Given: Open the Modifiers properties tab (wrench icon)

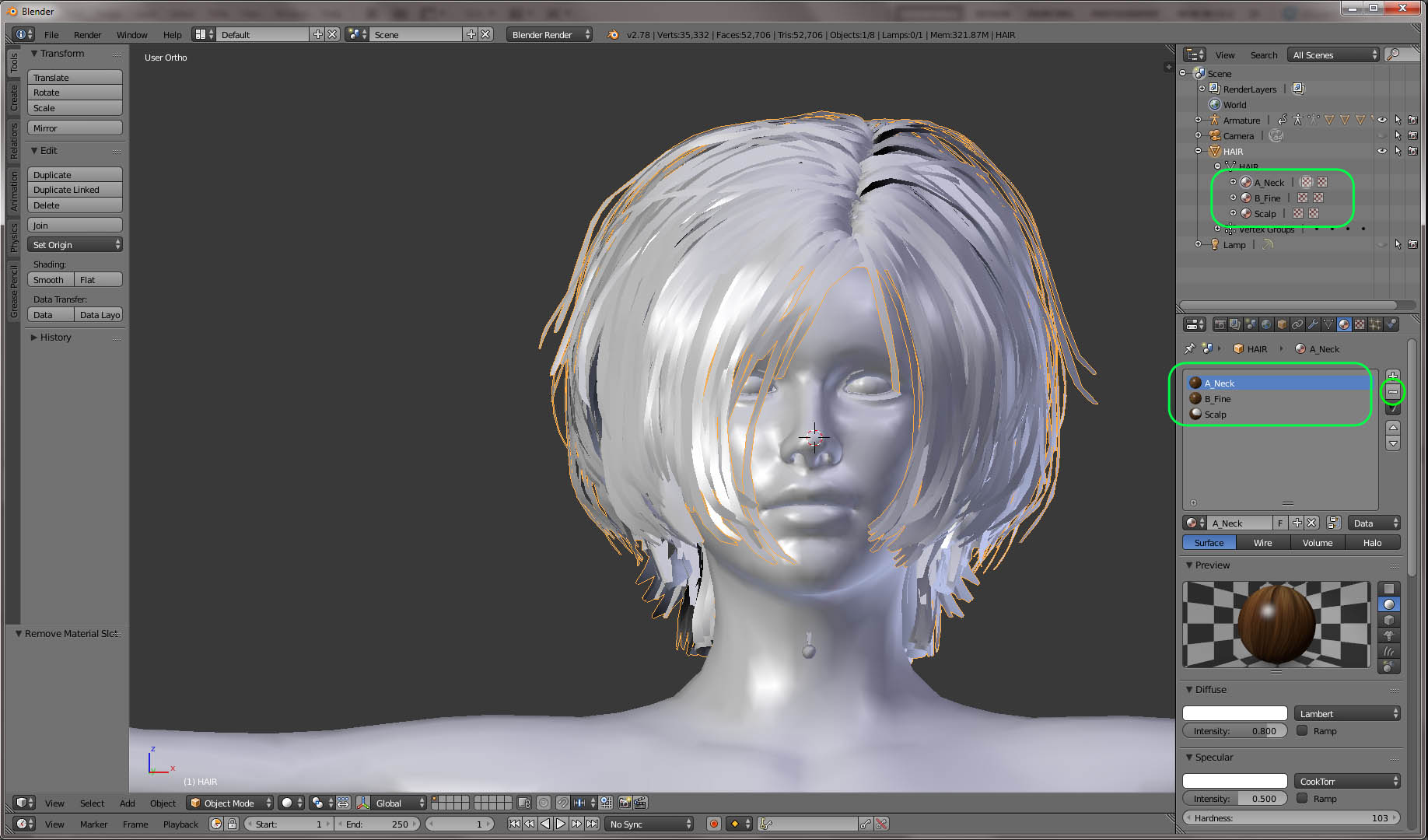Looking at the screenshot, I should [x=1313, y=324].
